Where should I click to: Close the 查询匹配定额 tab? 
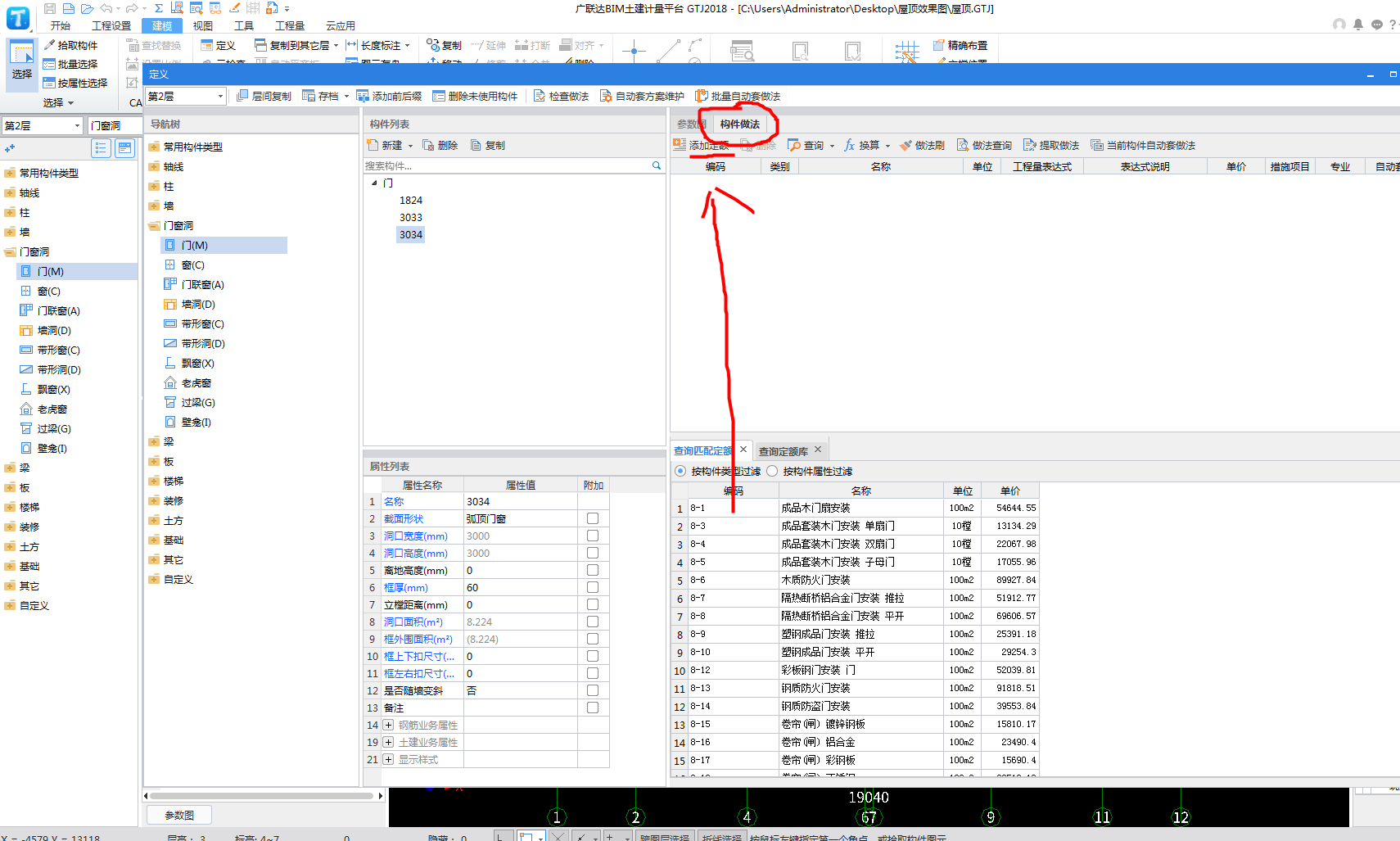tap(743, 450)
